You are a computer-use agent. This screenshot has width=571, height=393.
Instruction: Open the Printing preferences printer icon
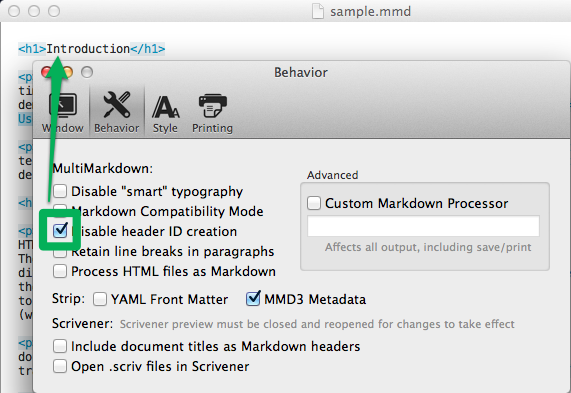point(213,106)
